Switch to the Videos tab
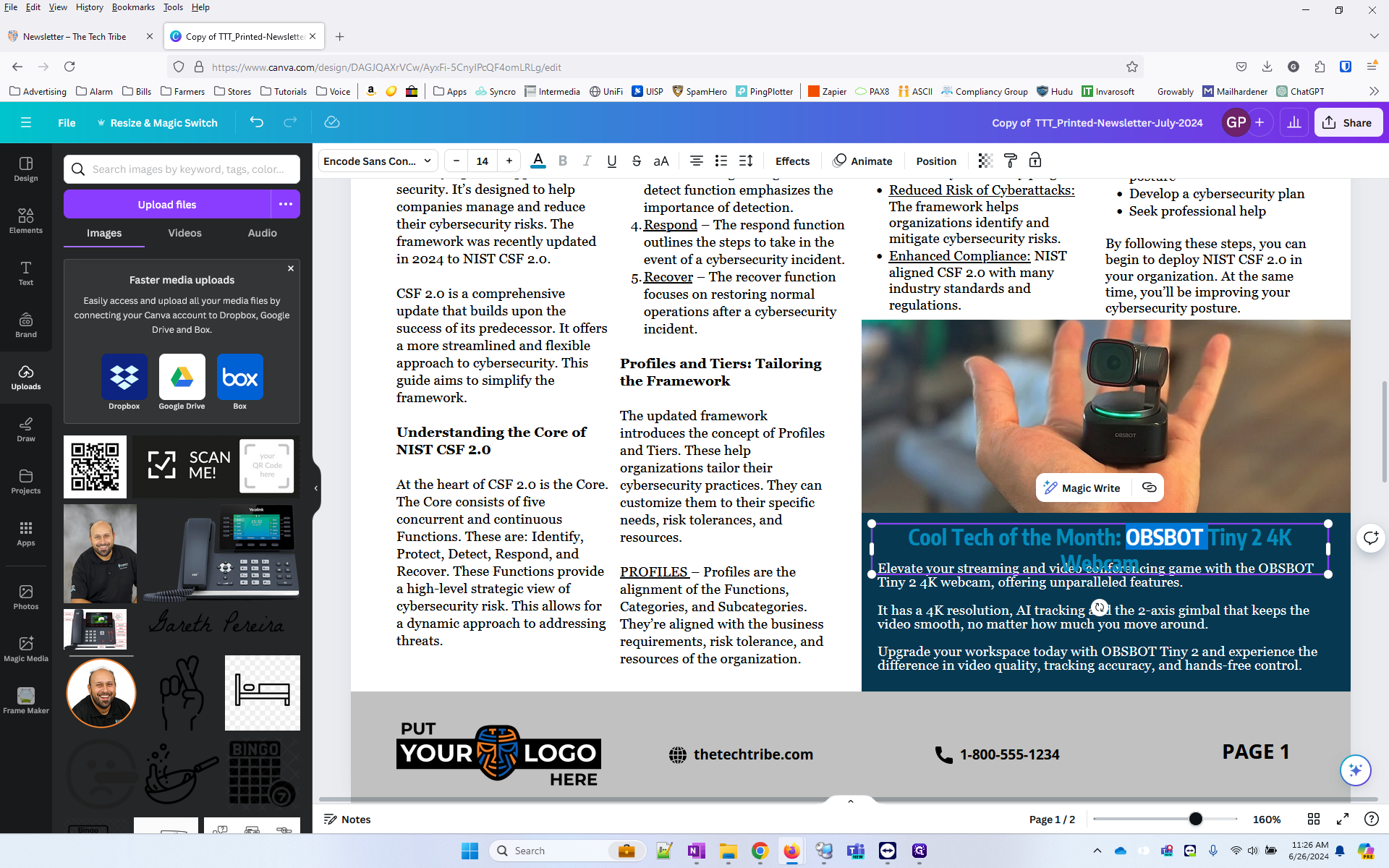The image size is (1389, 868). pos(184,233)
